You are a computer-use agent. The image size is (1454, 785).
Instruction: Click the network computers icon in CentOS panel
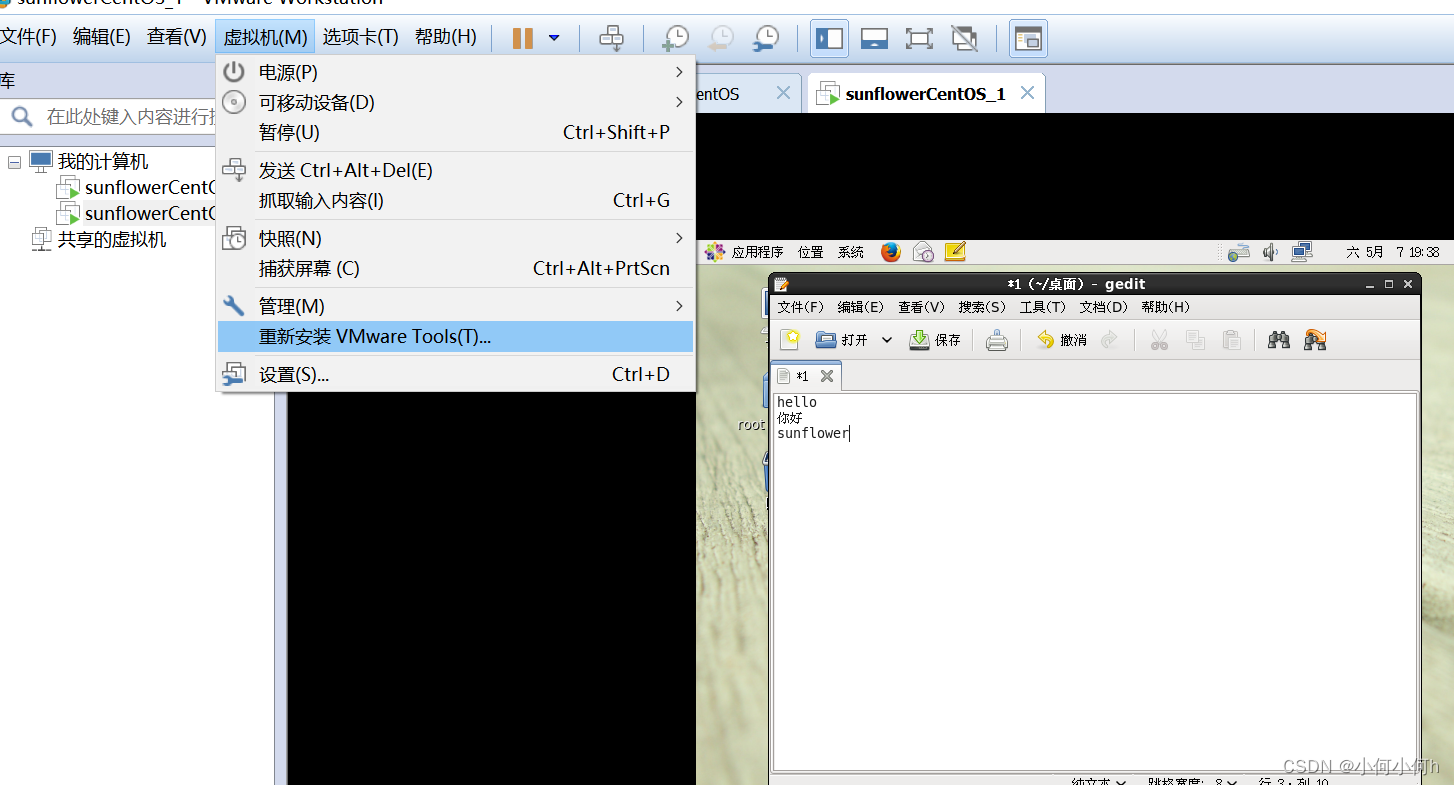(1301, 252)
